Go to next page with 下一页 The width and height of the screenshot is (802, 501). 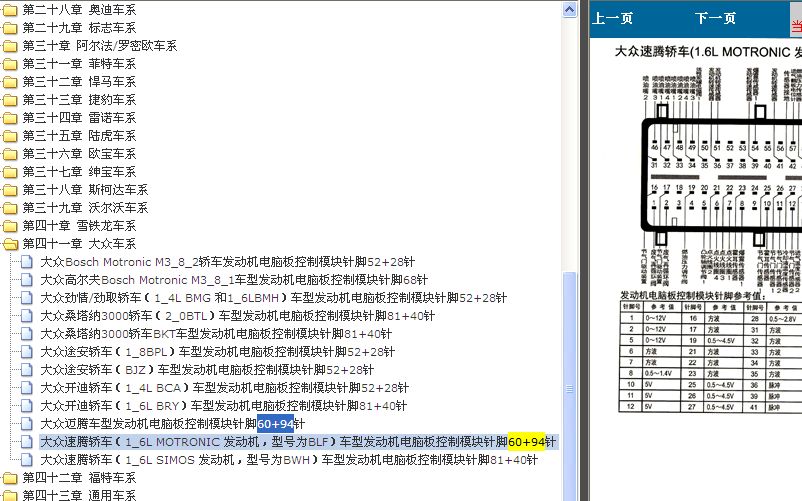[x=715, y=18]
